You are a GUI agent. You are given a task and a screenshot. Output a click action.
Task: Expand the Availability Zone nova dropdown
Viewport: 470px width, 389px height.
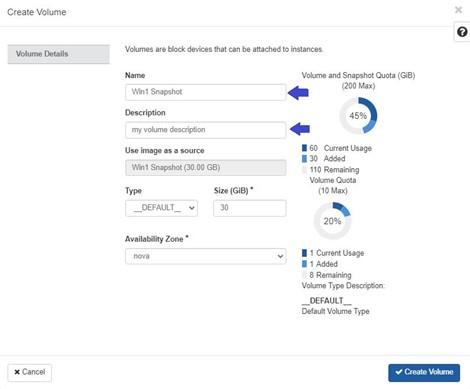[x=206, y=256]
